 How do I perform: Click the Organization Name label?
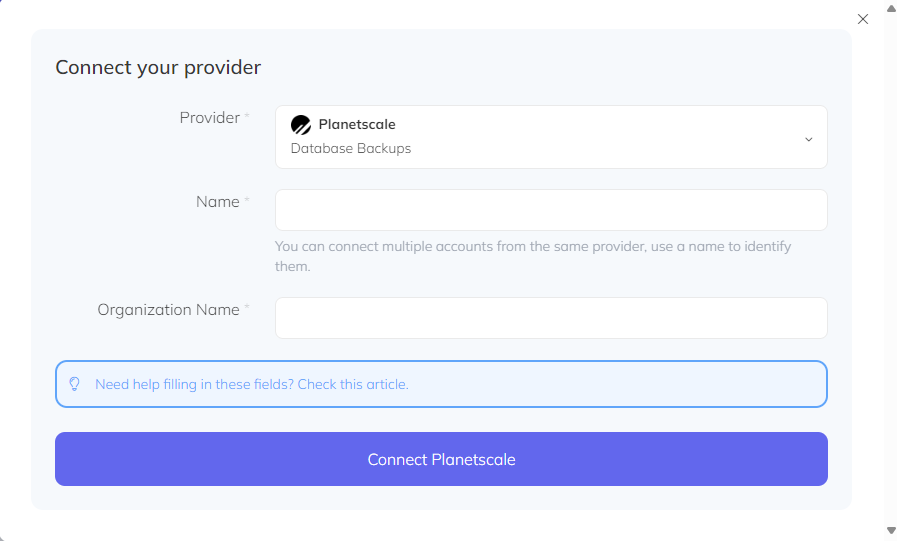coord(168,310)
